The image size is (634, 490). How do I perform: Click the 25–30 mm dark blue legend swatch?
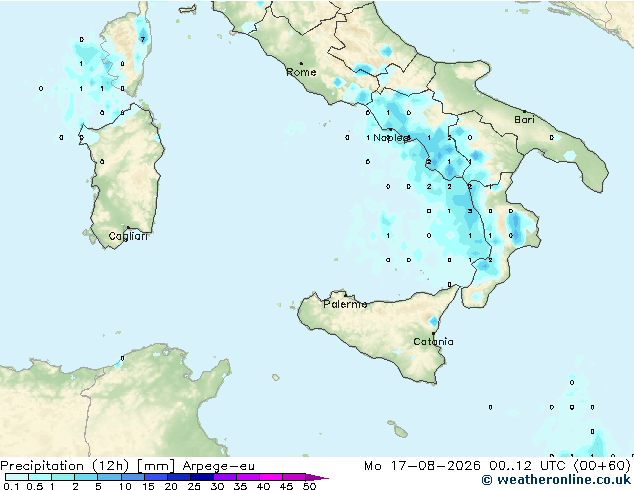202,477
